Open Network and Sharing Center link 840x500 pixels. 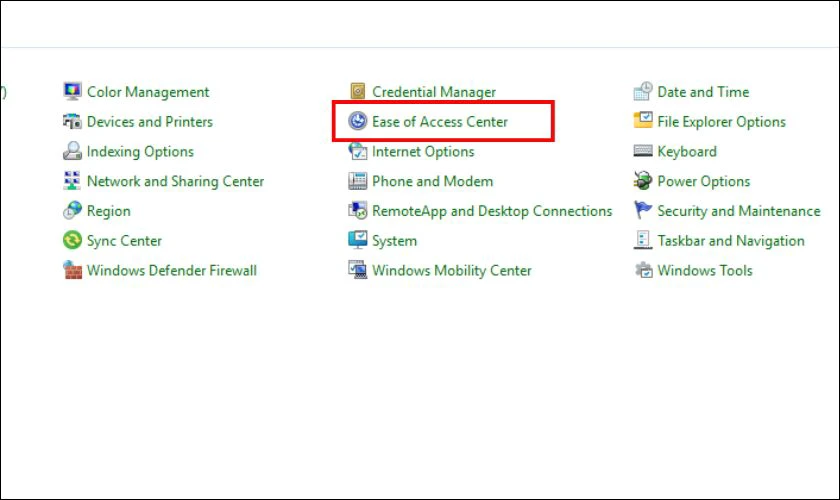pos(175,182)
